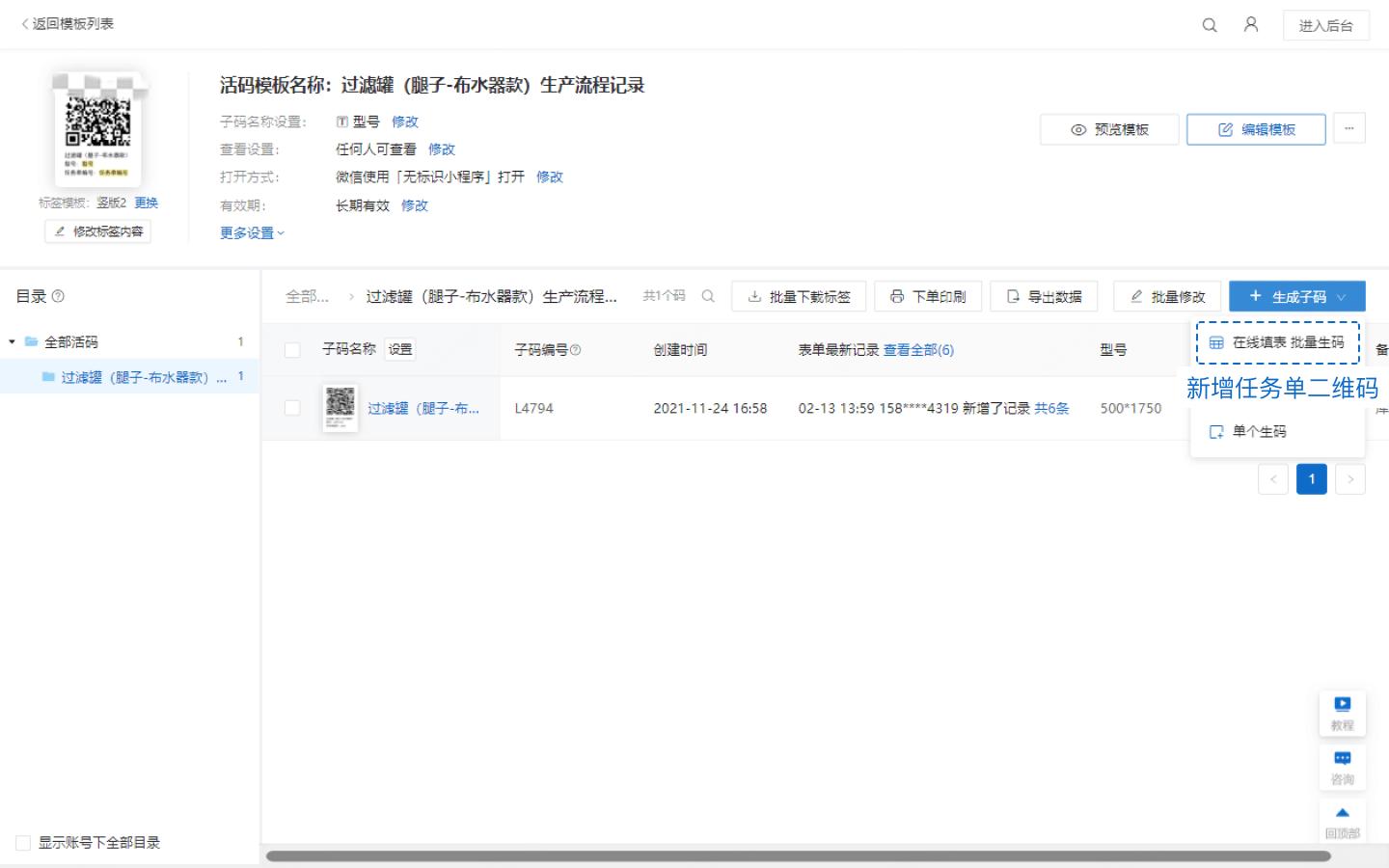Choose 在线填表 批量生成 option
This screenshot has height=868, width=1389.
1278,341
